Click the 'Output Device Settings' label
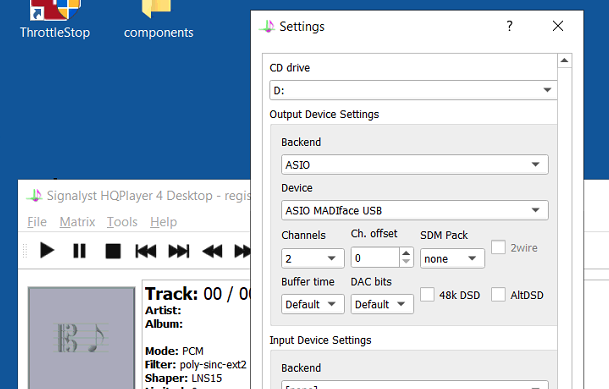 click(x=324, y=114)
